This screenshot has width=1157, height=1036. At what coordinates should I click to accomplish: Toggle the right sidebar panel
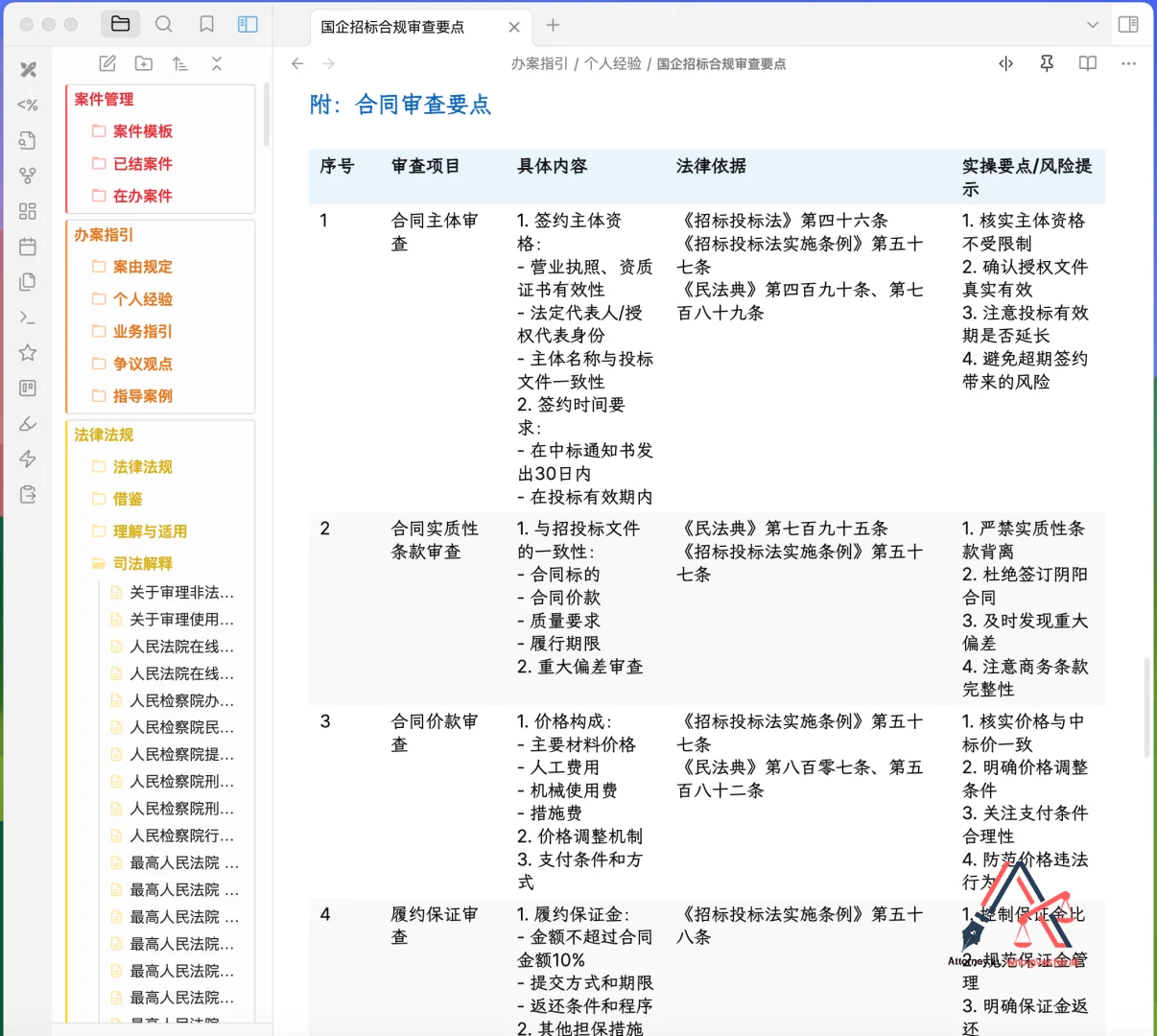coord(1128,24)
